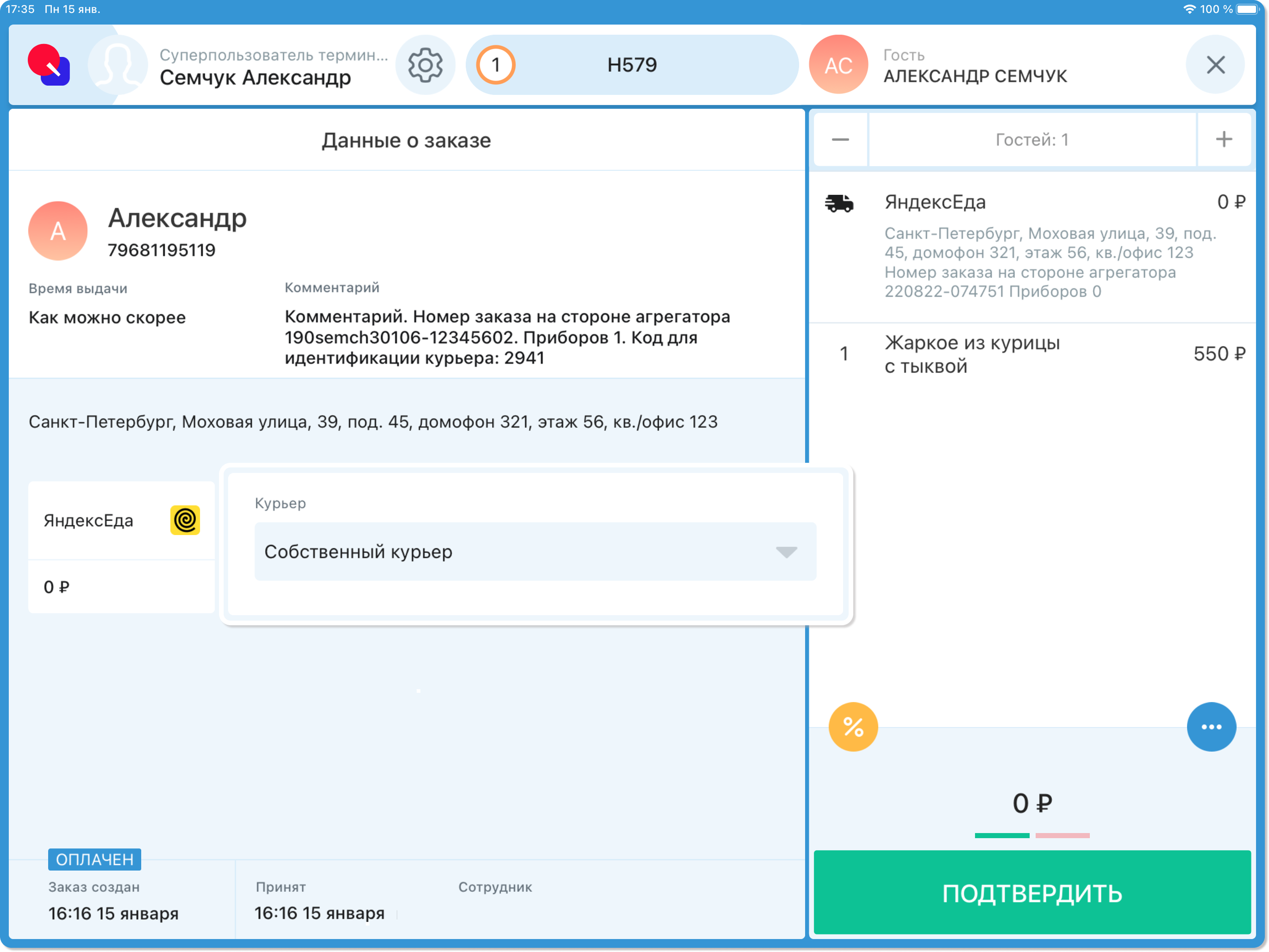Viewport: 1269px width, 952px height.
Task: Click the dropdown arrow in courier field
Action: [x=786, y=552]
